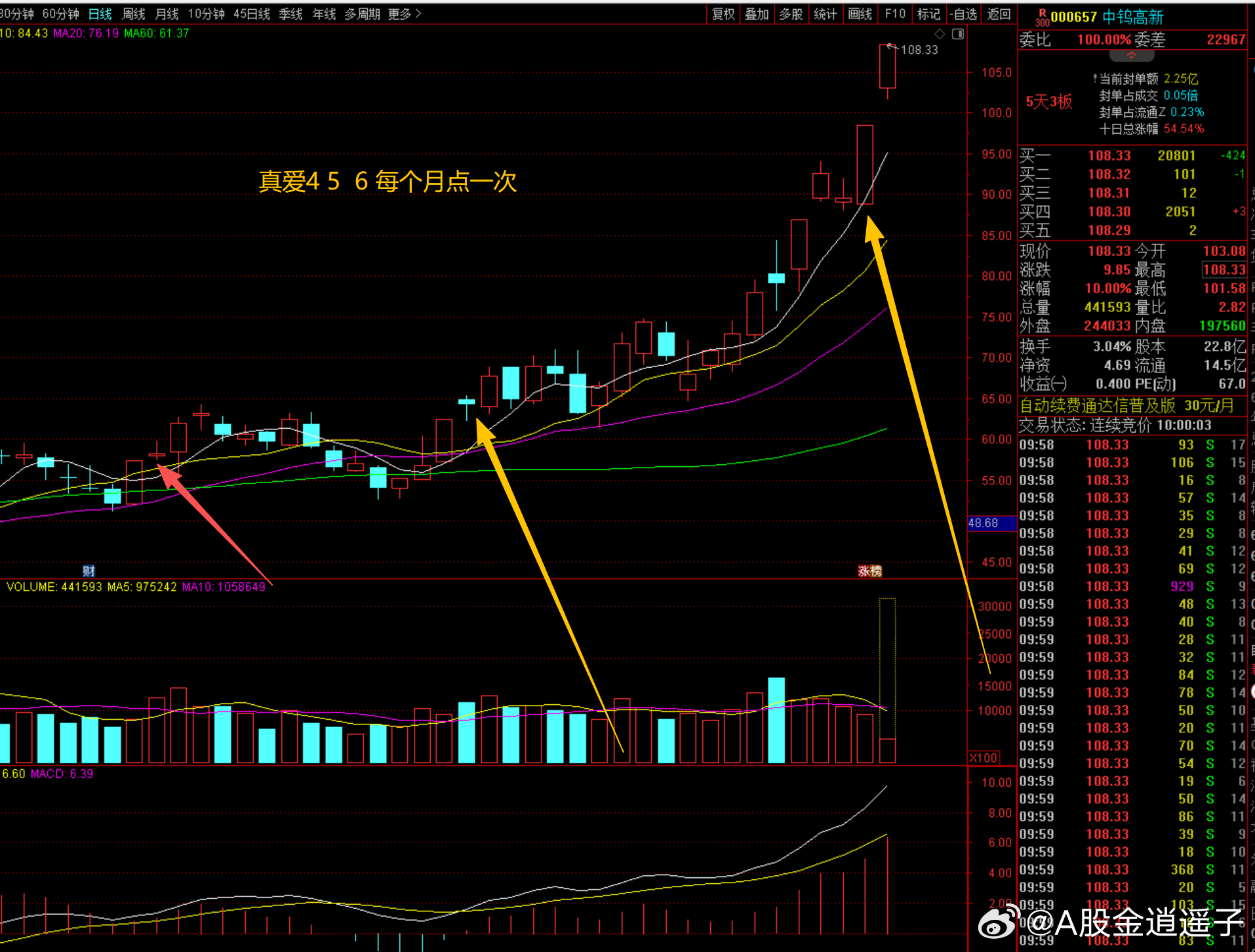Select the 45日线 period tab
This screenshot has width=1255, height=952.
click(252, 14)
